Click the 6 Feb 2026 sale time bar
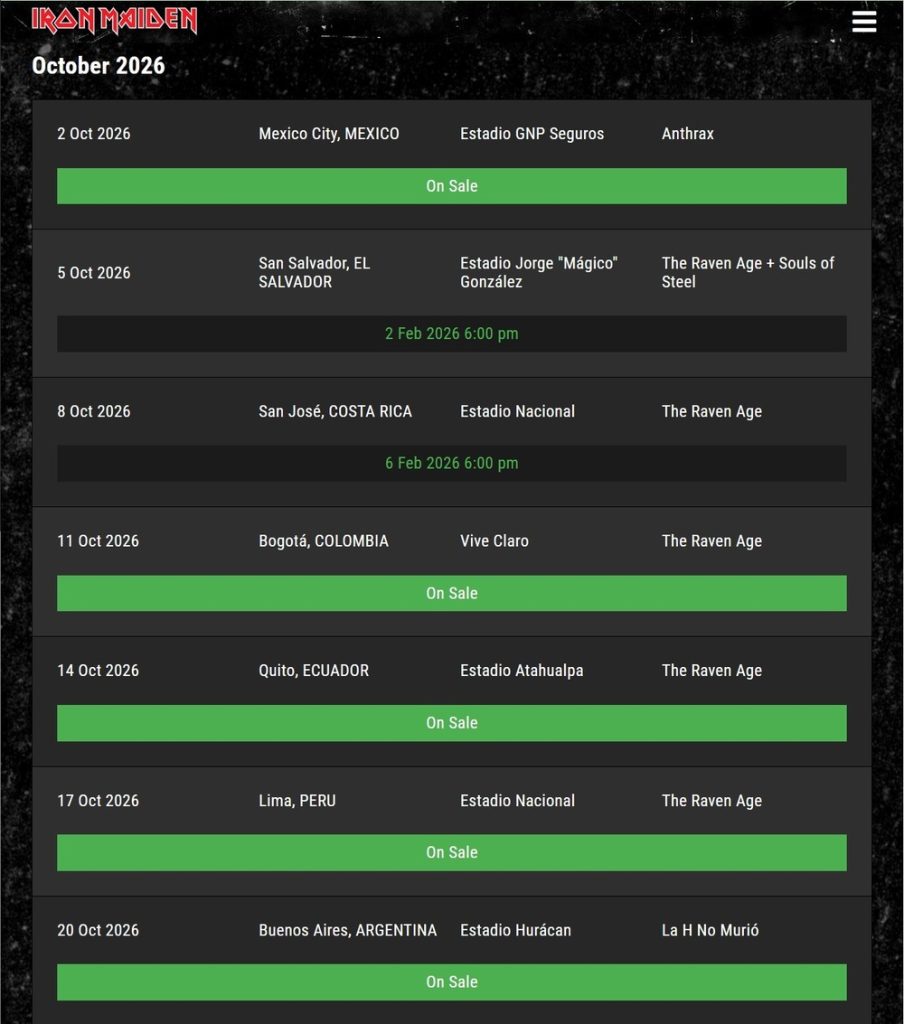904x1024 pixels. (452, 463)
